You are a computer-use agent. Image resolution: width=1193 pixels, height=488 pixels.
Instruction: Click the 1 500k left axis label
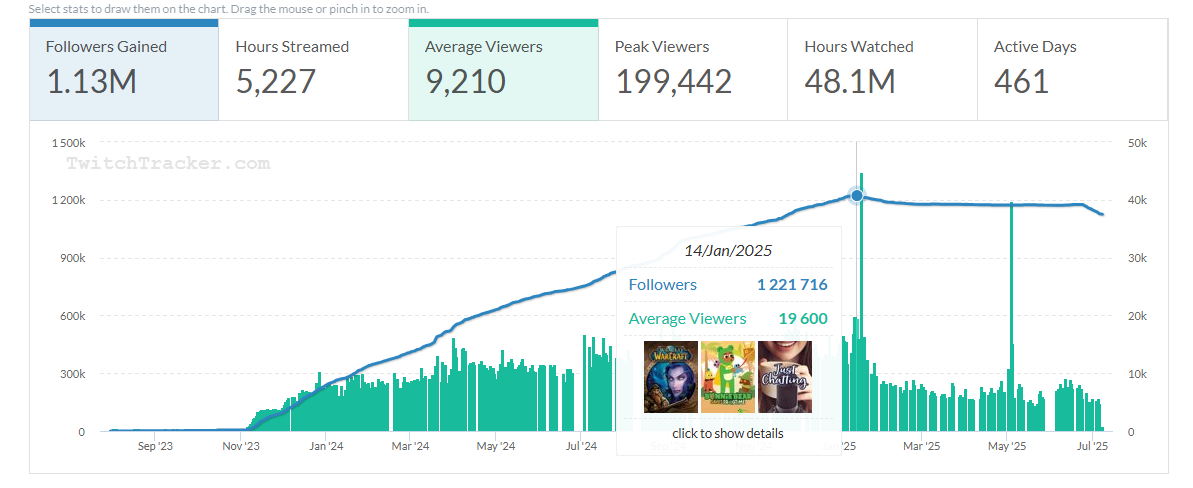pyautogui.click(x=68, y=143)
